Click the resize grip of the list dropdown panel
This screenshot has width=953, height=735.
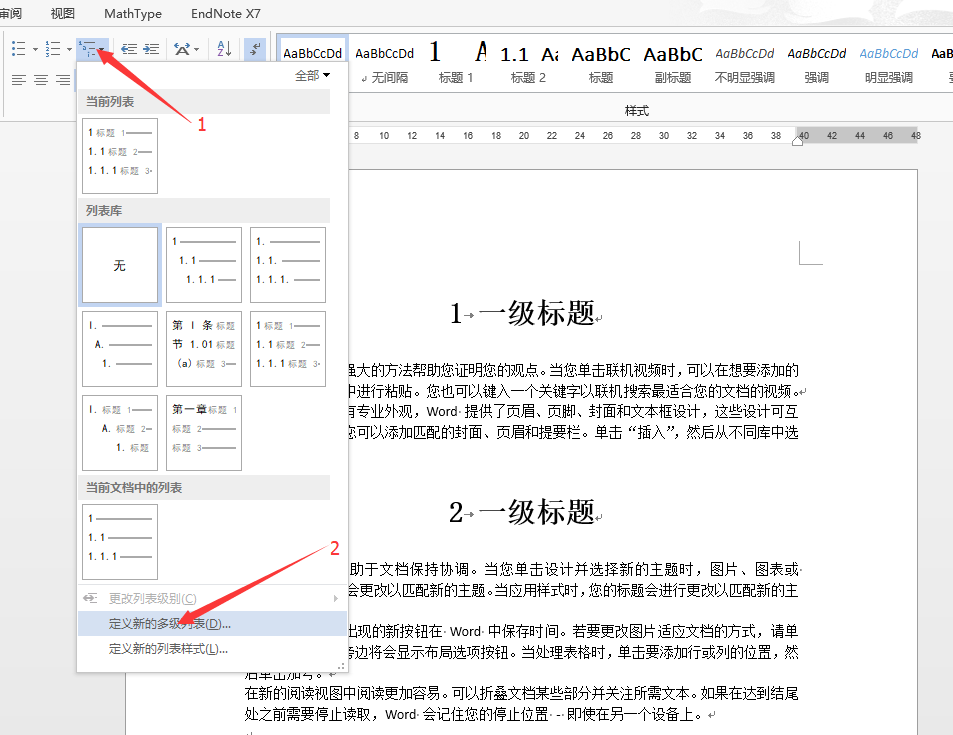(341, 666)
